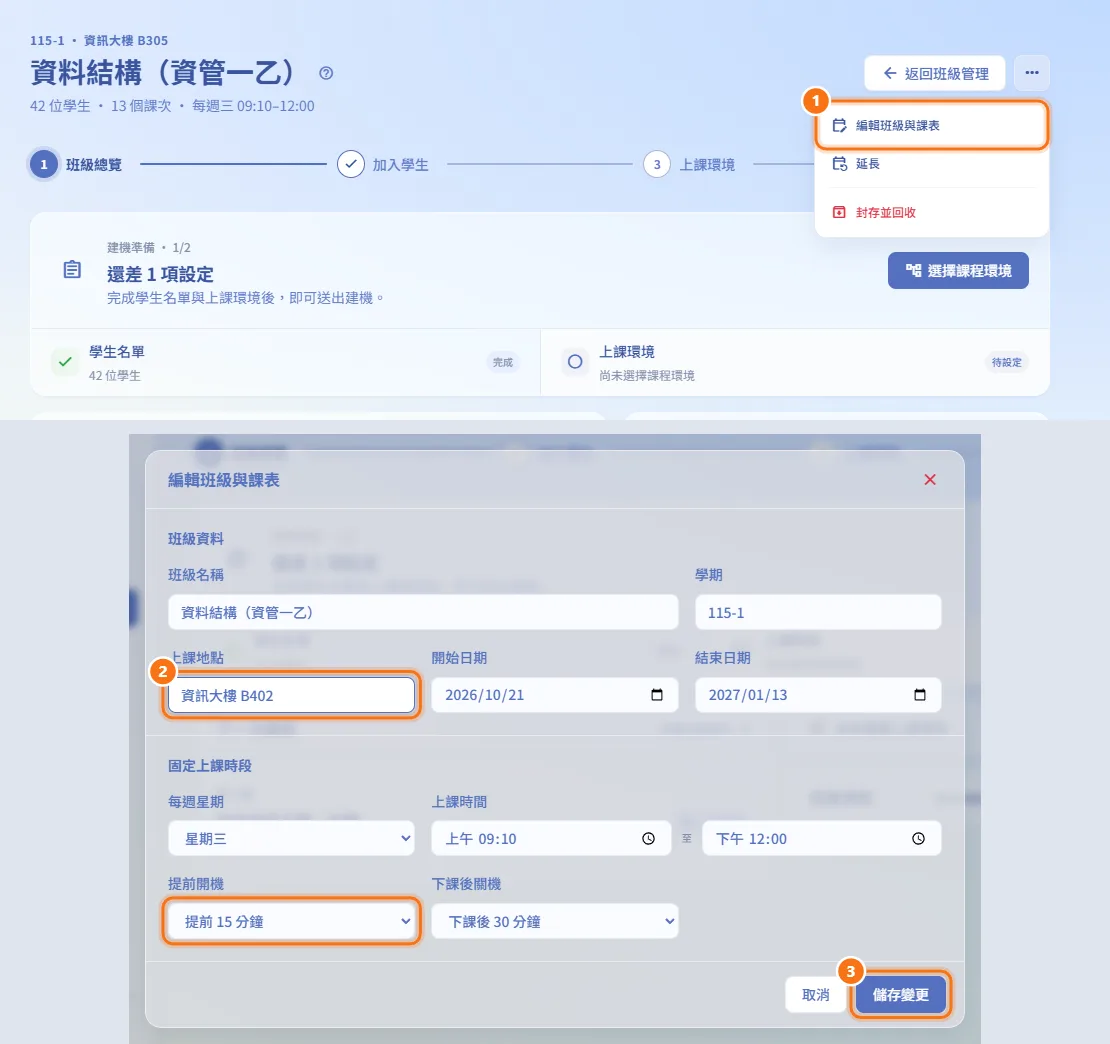Viewport: 1110px width, 1044px height.
Task: Click the 開始日期 field 2026/10/21
Action: [x=554, y=695]
